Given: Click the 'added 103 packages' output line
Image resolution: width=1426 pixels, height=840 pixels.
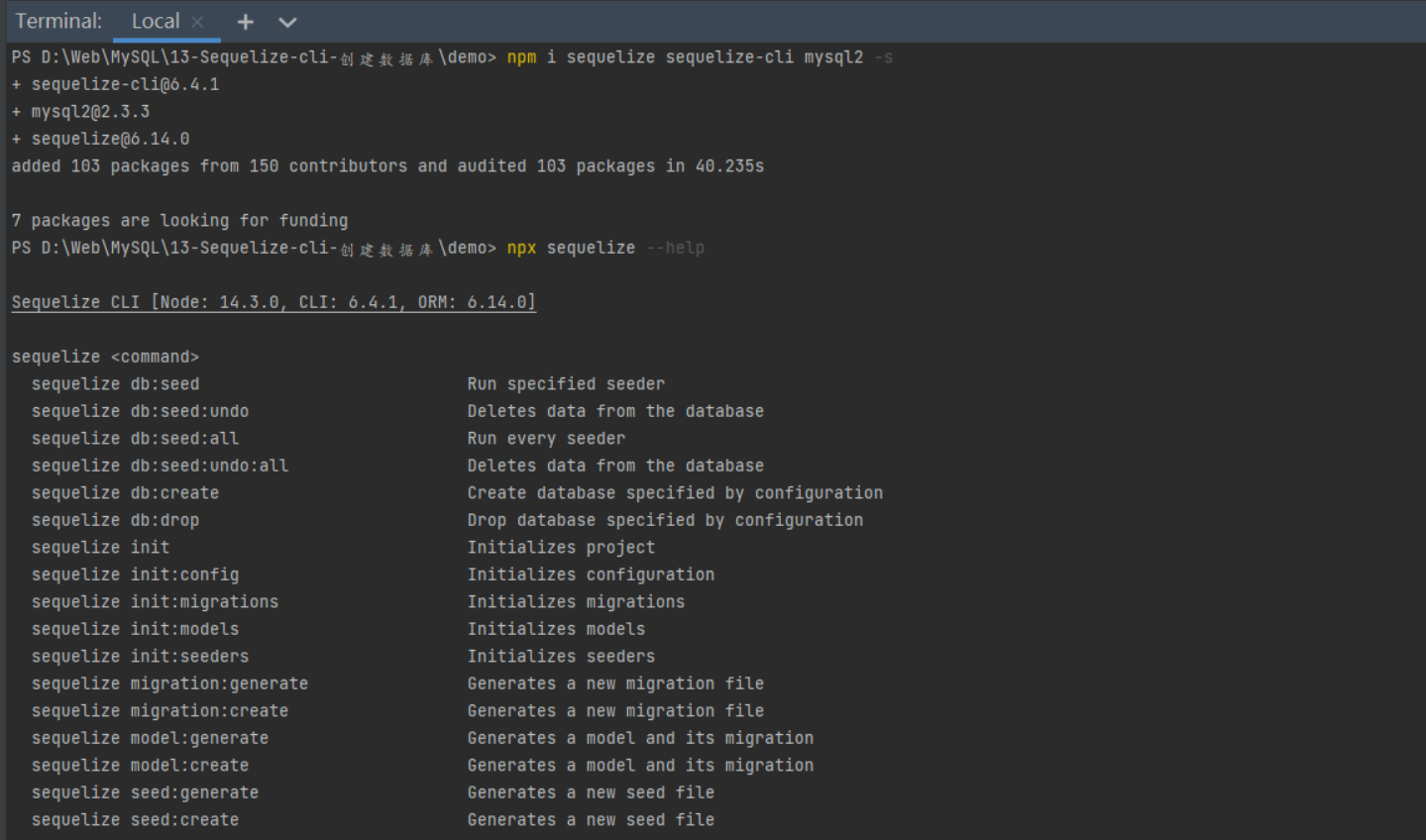Looking at the screenshot, I should 387,166.
